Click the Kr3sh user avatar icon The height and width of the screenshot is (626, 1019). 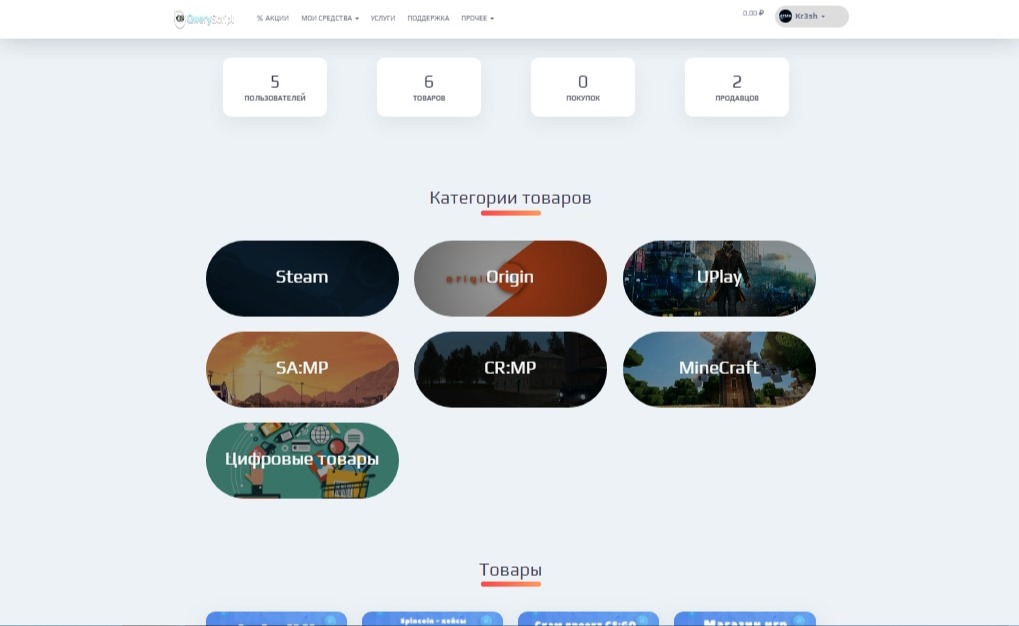coord(785,16)
